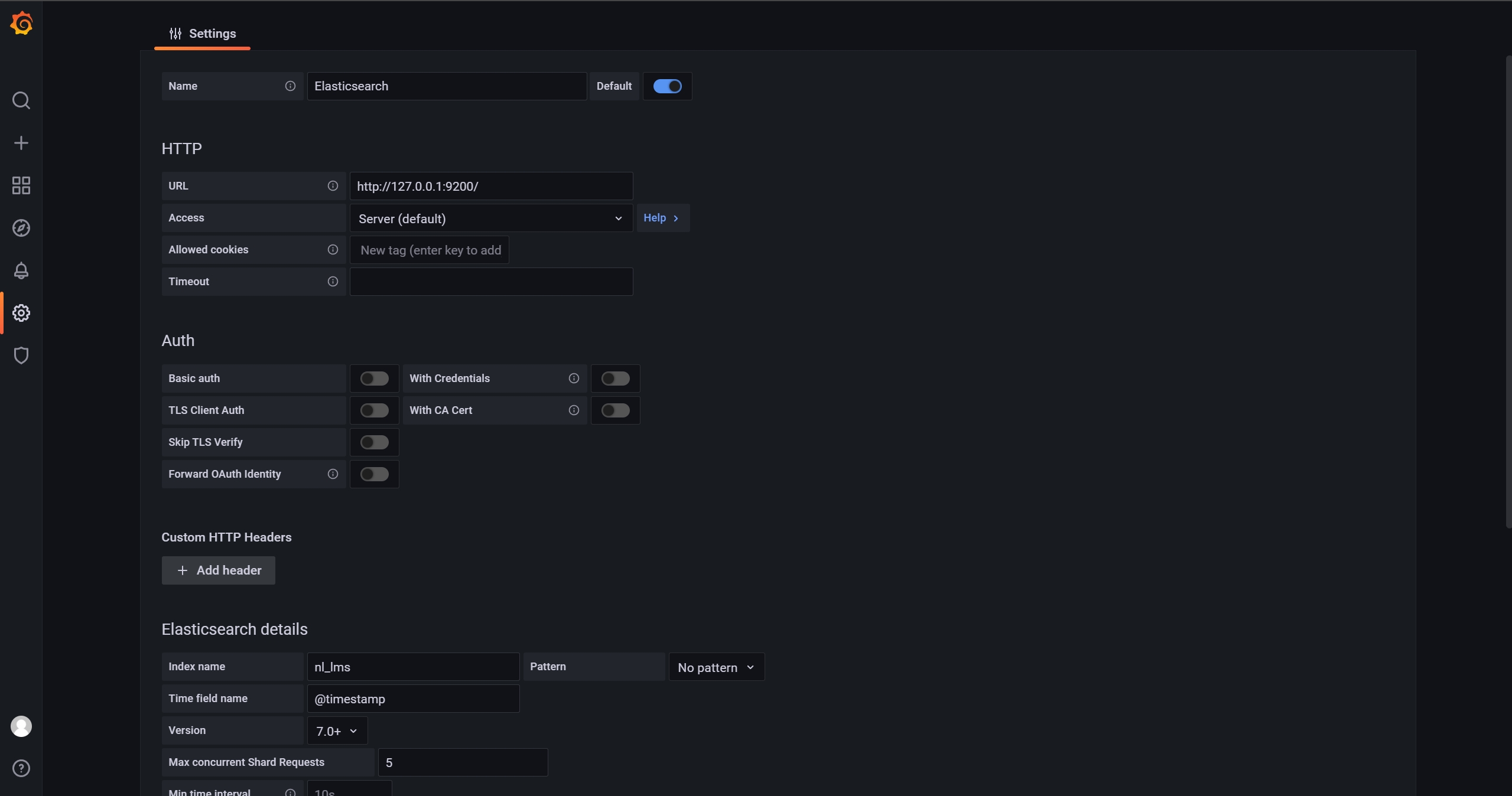
Task: Enable the TLS Client Auth switch
Action: point(375,410)
